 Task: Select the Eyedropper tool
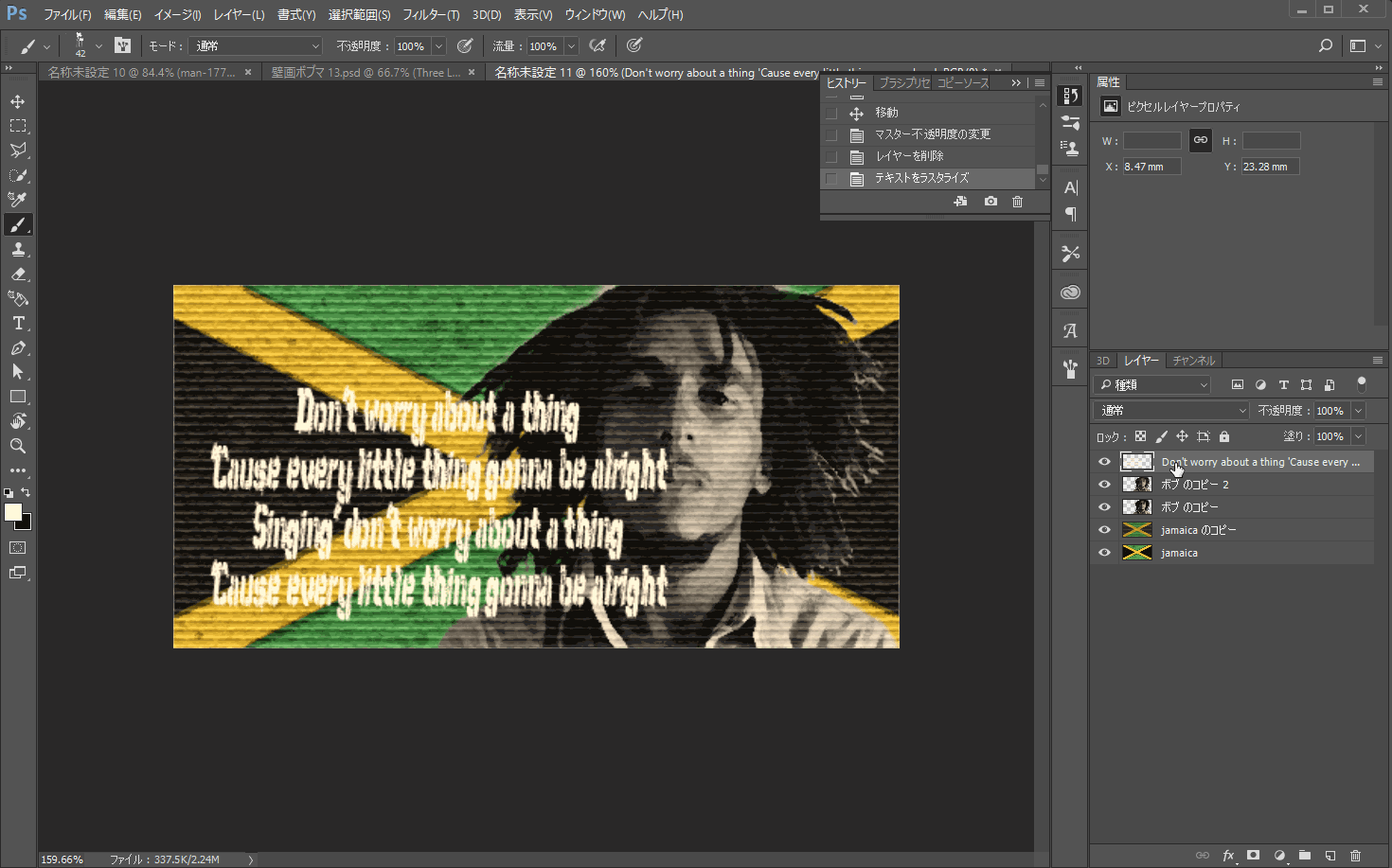18,200
